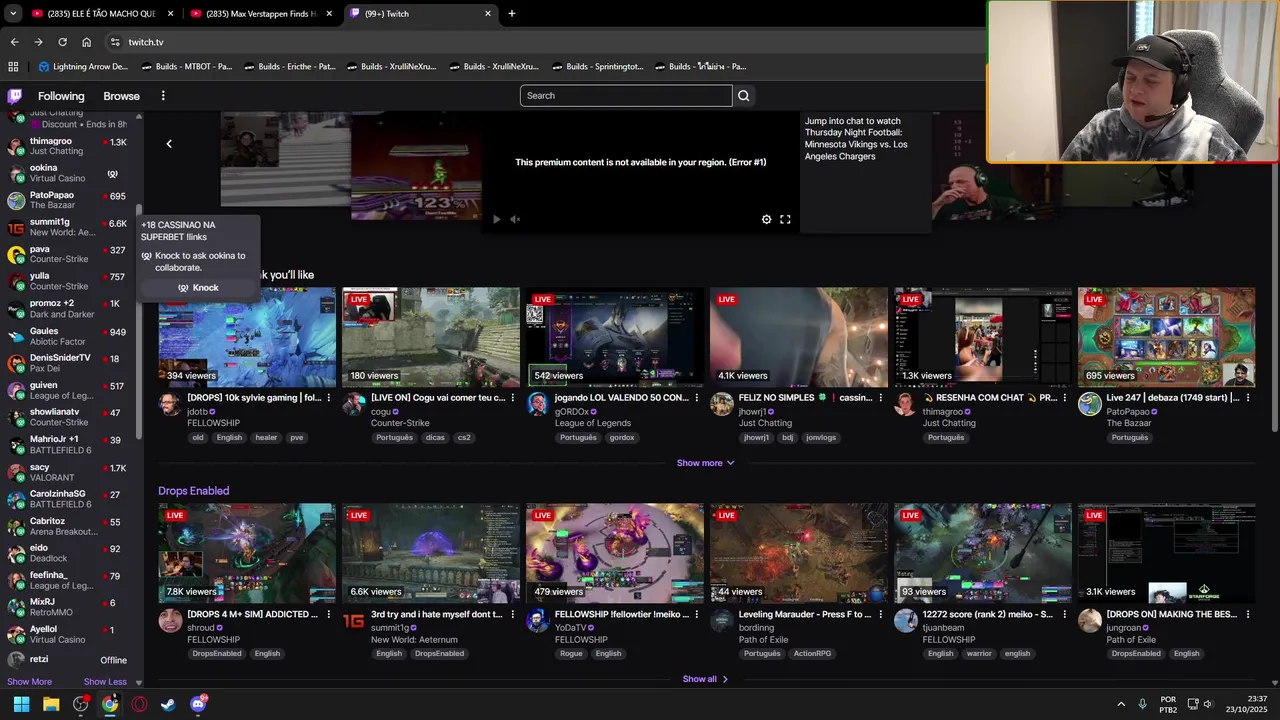Open the bordinng Path of Exile thumbnail
Viewport: 1280px width, 720px height.
(799, 553)
